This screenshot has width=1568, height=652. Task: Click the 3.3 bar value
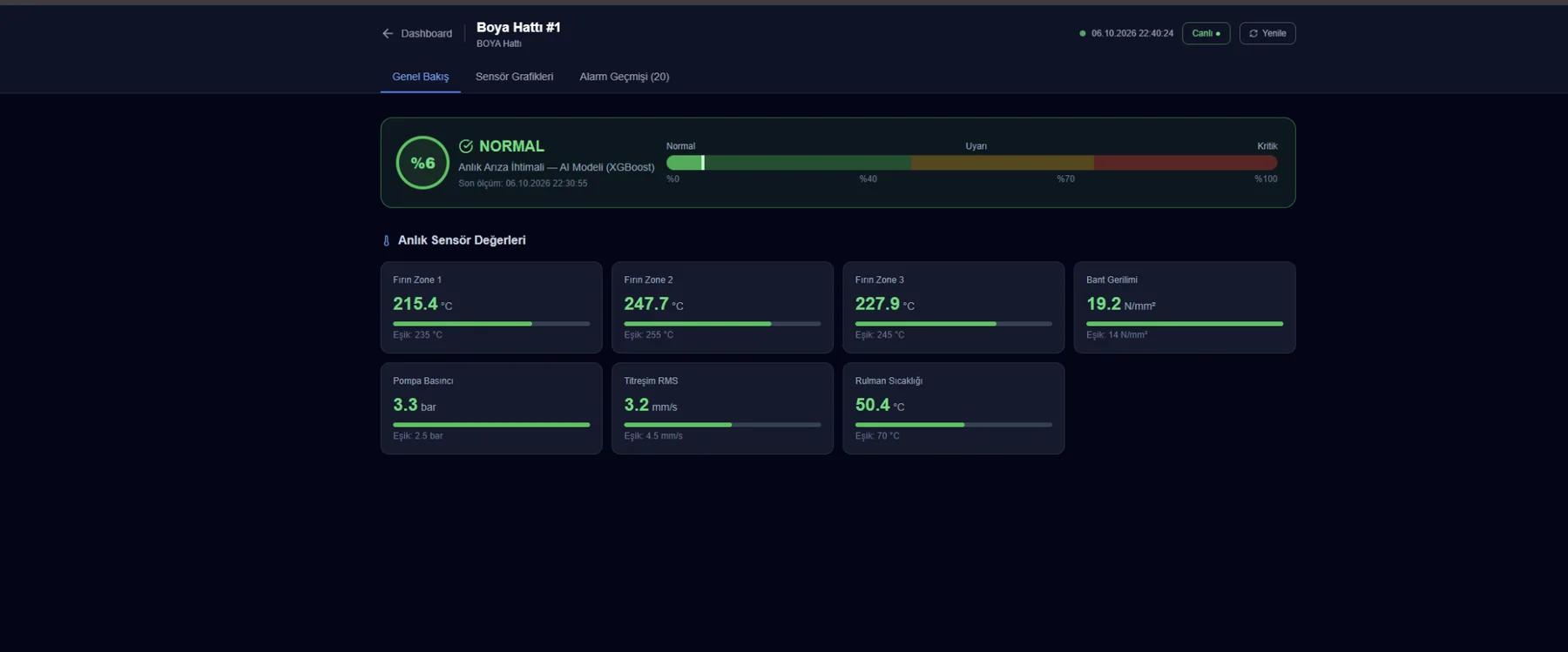pos(415,405)
